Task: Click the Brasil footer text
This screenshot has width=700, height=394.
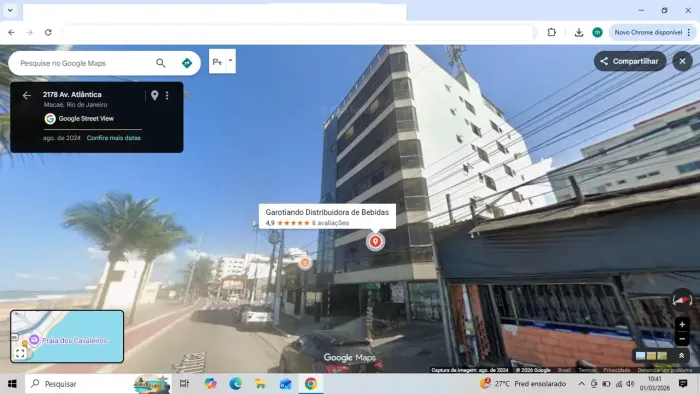Action: coord(564,370)
